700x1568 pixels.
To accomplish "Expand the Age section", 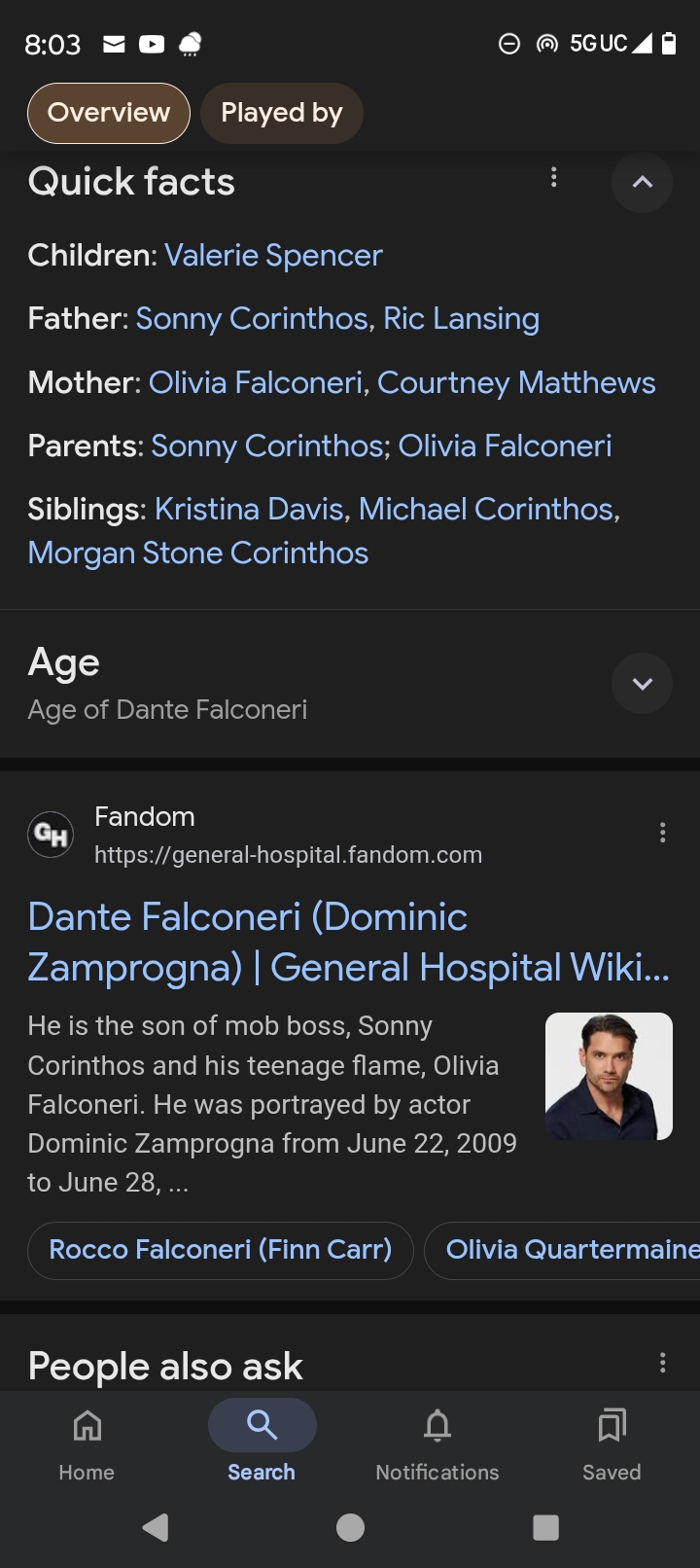I will (642, 684).
